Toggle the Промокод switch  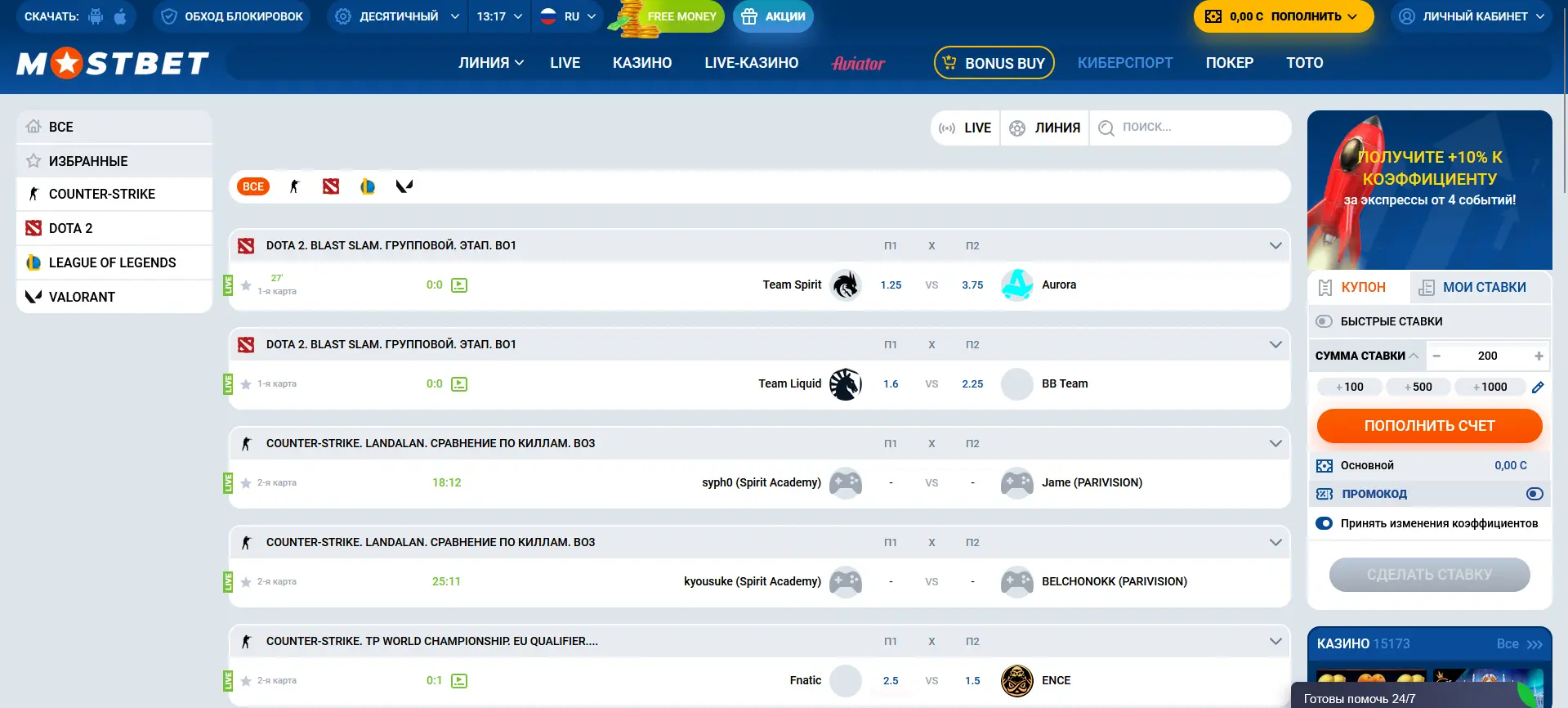[1534, 494]
